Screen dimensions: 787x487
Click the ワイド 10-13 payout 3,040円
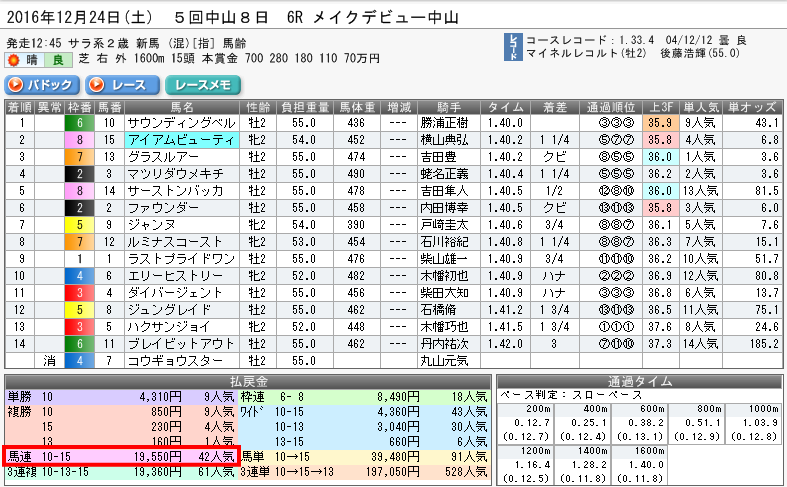(x=398, y=427)
